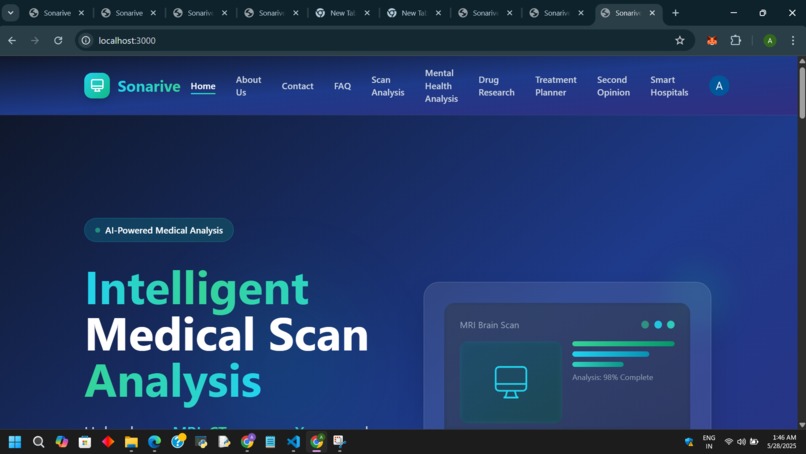Click the volume speaker tray icon
806x454 pixels.
741,442
